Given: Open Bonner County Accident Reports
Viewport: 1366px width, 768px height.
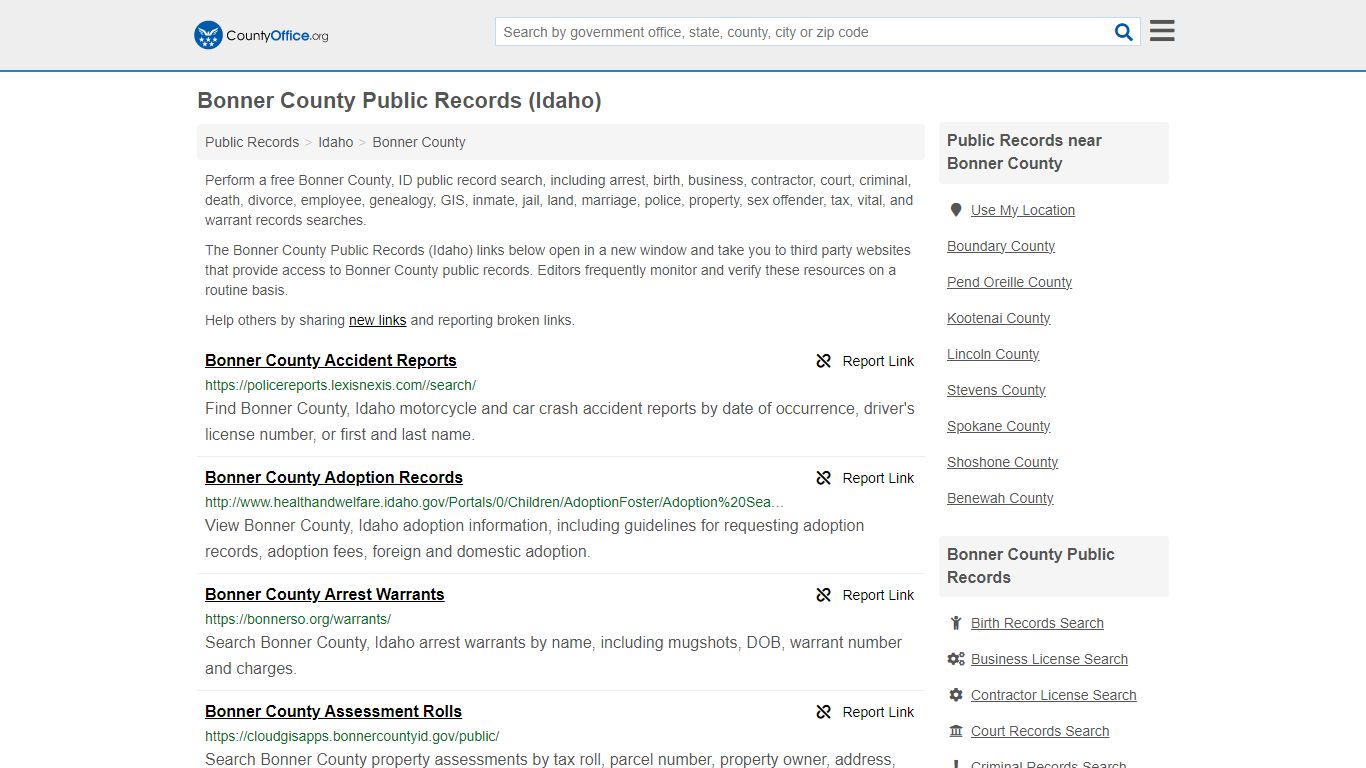Looking at the screenshot, I should click(331, 360).
